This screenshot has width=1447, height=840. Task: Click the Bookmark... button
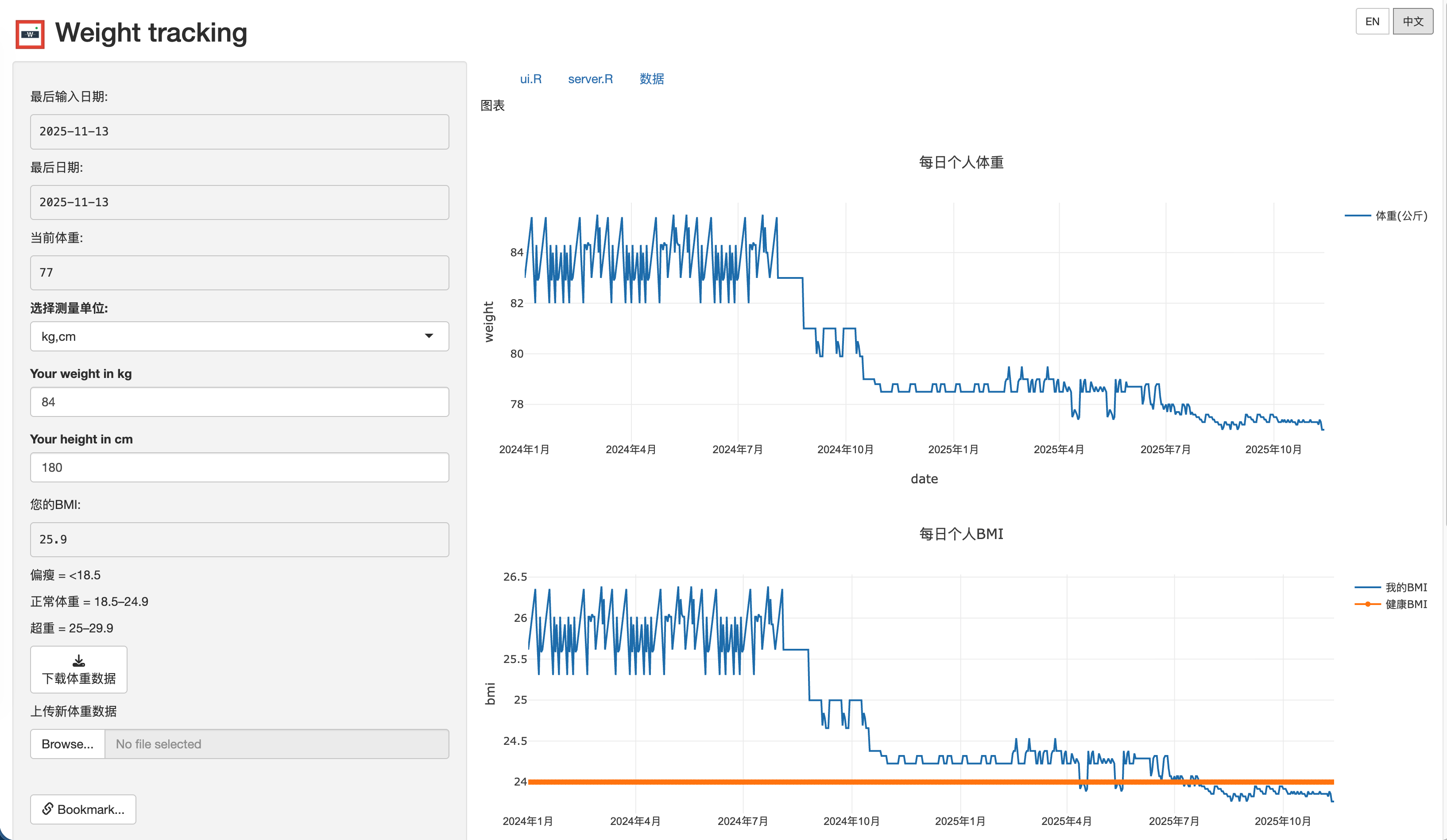coord(83,809)
